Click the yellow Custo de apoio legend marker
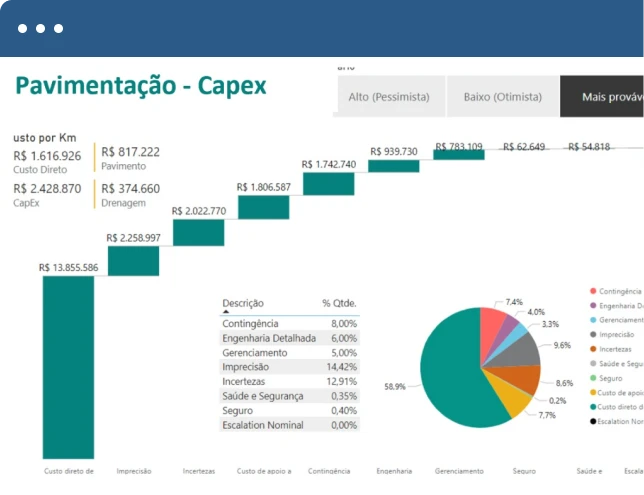This screenshot has height=495, width=644. click(x=593, y=392)
